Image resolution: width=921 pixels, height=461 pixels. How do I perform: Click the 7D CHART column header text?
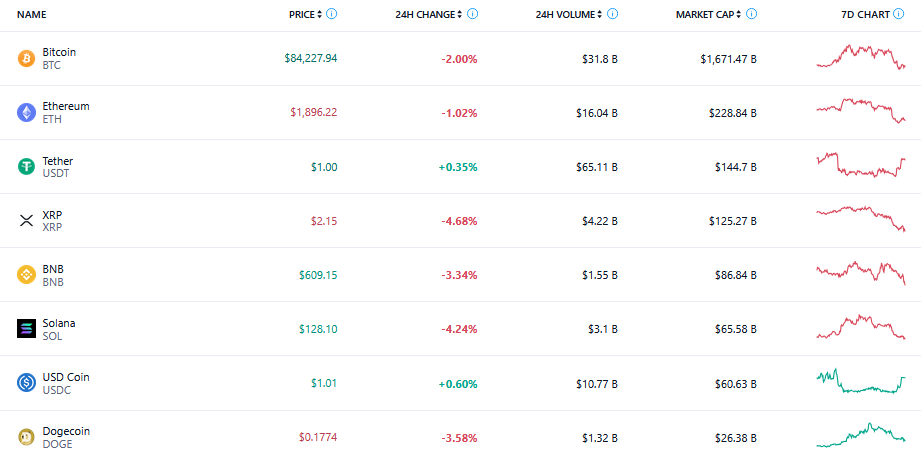tap(865, 15)
